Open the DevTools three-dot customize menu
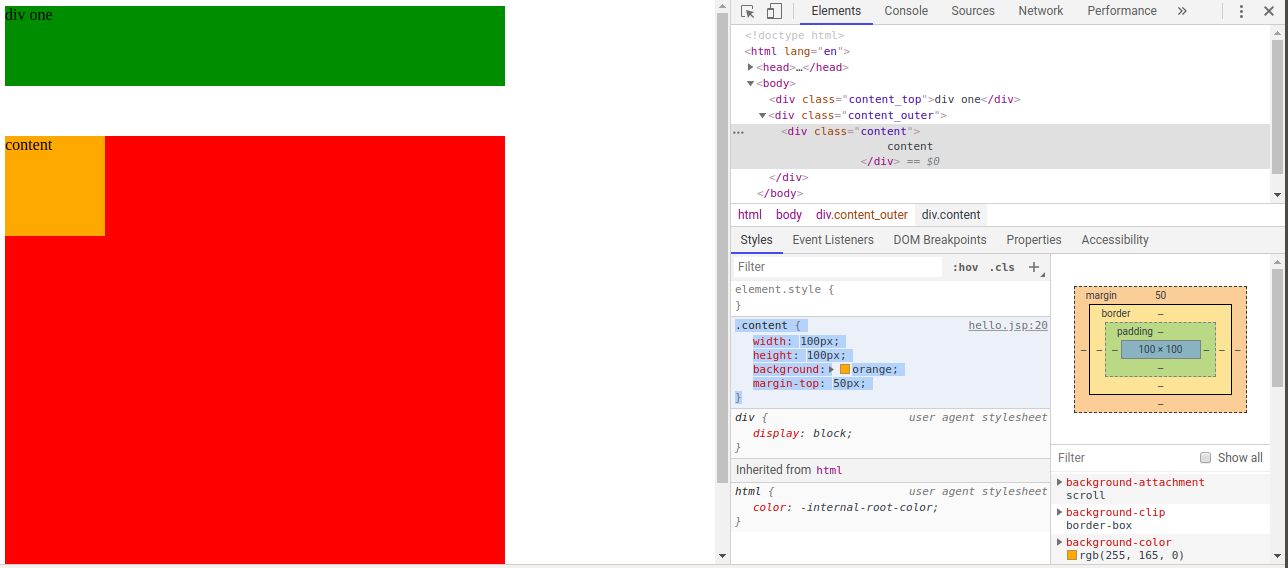 [1241, 11]
